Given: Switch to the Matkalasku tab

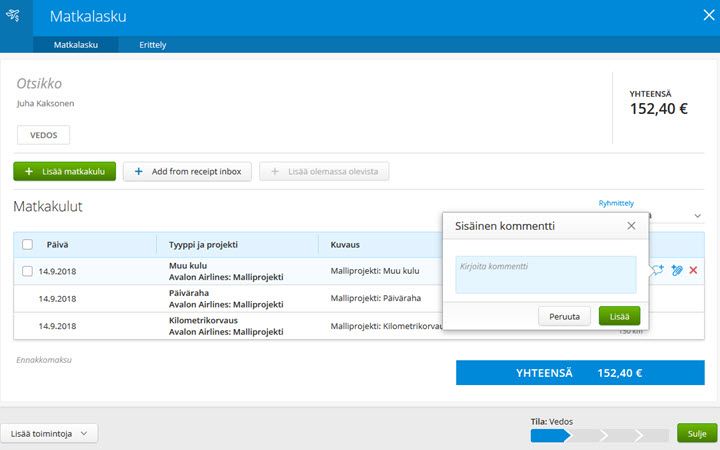Looking at the screenshot, I should [76, 45].
